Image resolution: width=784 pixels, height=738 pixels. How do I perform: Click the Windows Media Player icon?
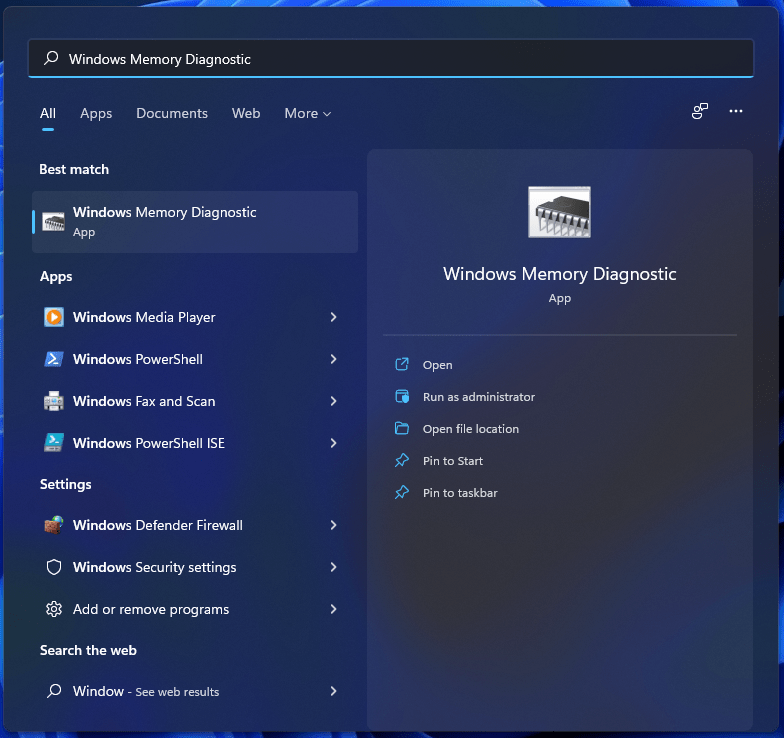pyautogui.click(x=54, y=317)
